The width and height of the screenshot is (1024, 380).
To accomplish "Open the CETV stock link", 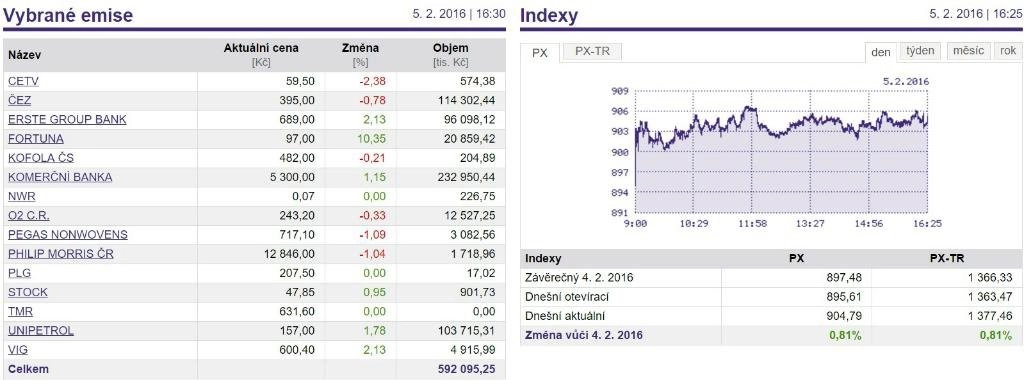I will coord(24,82).
